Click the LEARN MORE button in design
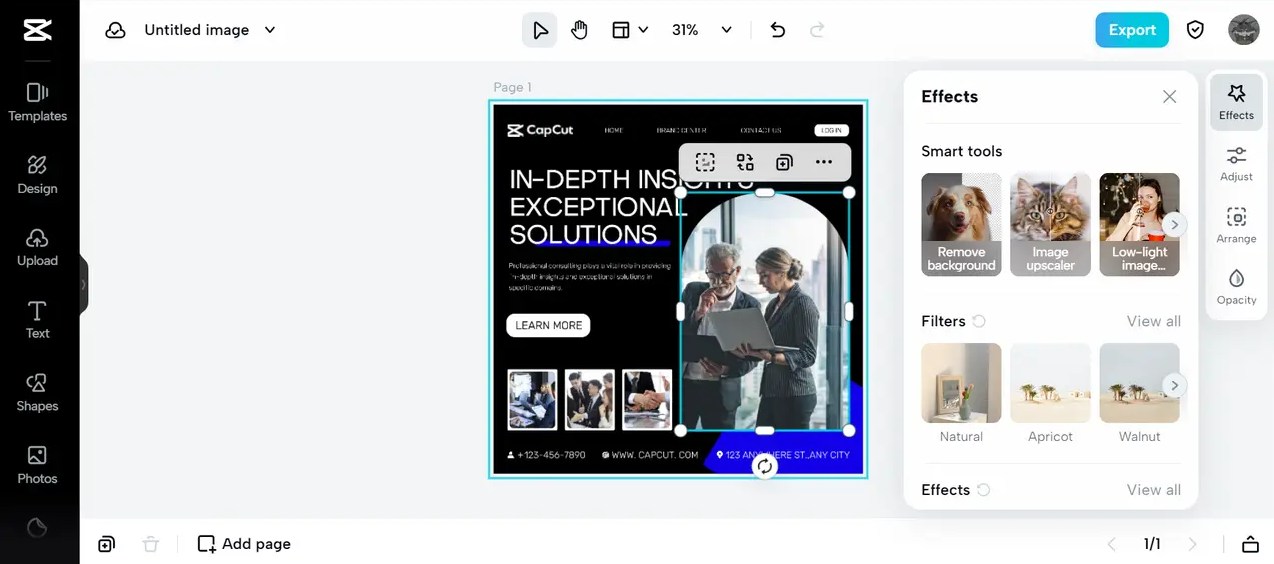The image size is (1274, 564). click(548, 325)
